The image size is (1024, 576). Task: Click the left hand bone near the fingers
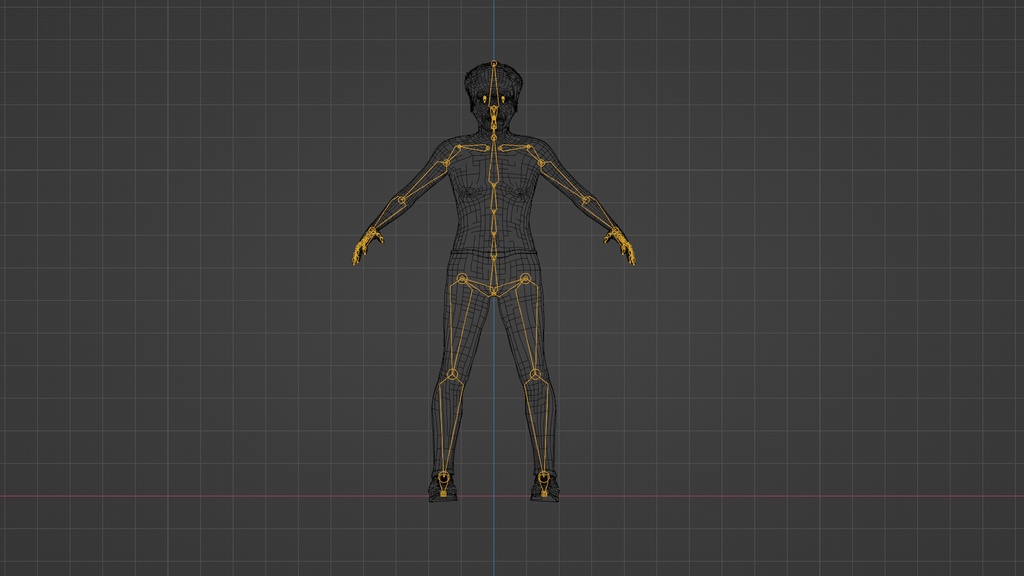pos(368,248)
